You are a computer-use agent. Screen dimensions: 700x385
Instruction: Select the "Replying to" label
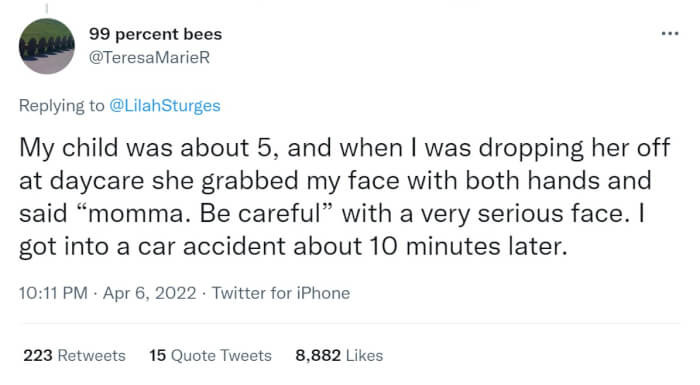point(61,106)
